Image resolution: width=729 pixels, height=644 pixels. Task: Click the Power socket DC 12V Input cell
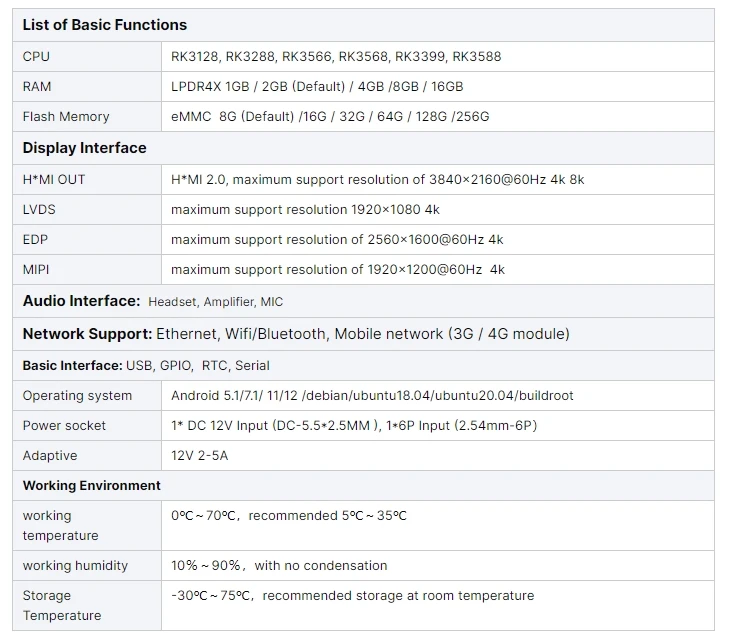354,426
